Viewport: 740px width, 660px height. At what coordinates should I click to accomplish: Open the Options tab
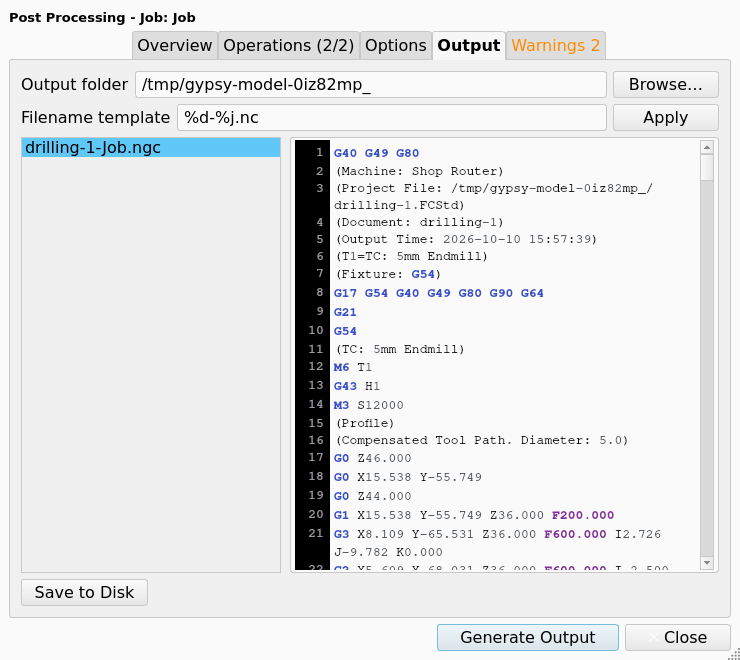pos(396,46)
